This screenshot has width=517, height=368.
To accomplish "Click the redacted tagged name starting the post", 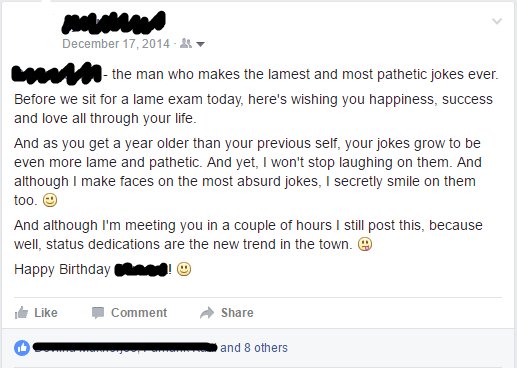I will click(57, 73).
